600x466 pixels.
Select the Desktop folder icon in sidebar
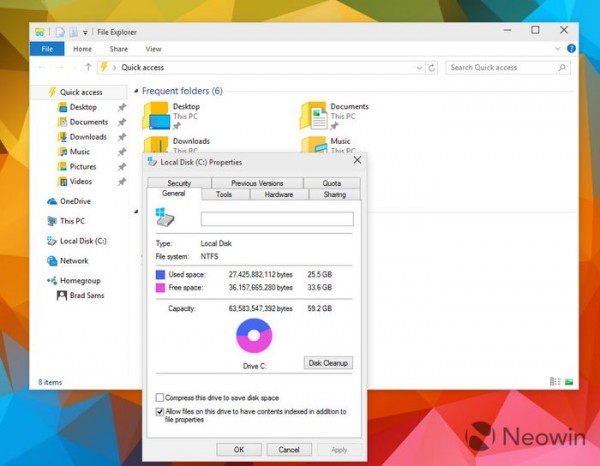tap(62, 107)
